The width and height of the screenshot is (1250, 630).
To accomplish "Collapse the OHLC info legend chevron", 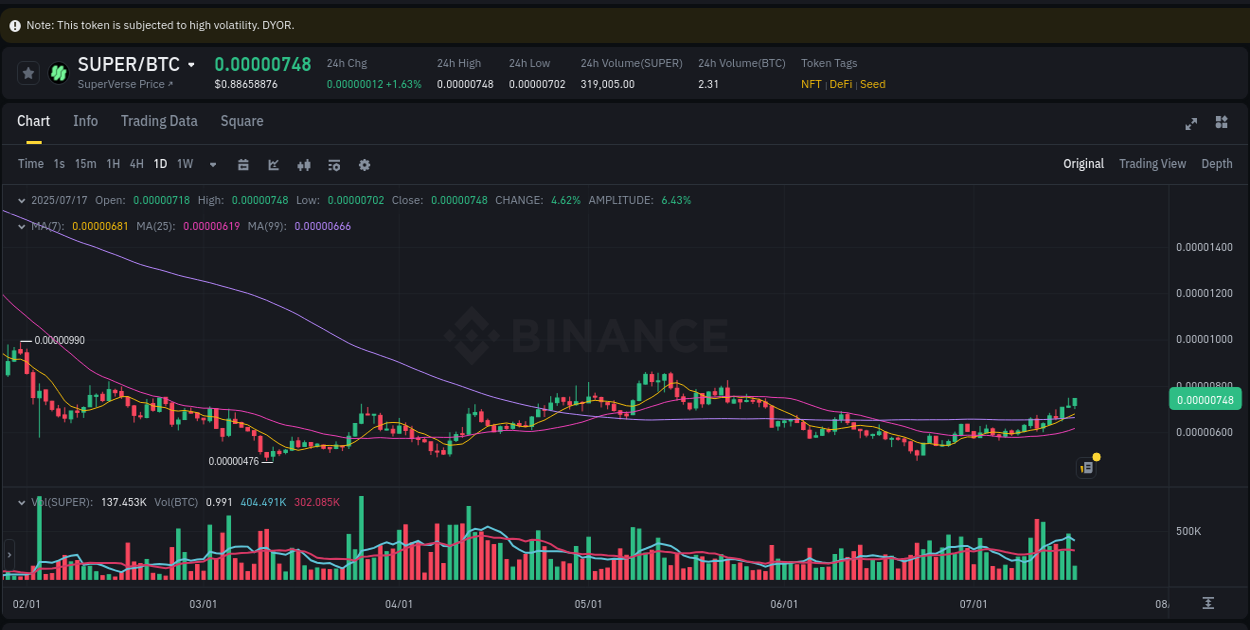I will click(x=20, y=200).
